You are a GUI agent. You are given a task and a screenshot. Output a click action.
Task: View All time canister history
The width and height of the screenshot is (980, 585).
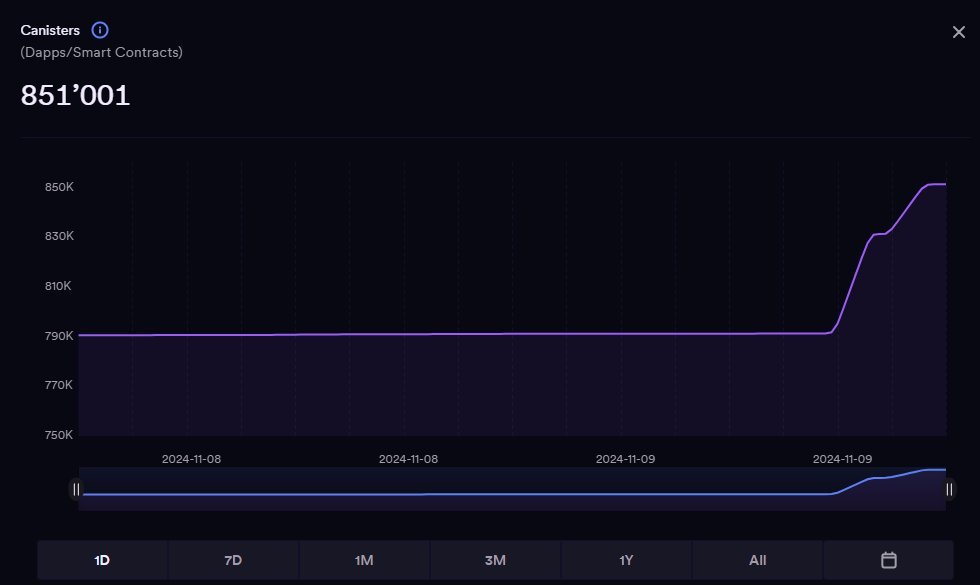[x=757, y=560]
